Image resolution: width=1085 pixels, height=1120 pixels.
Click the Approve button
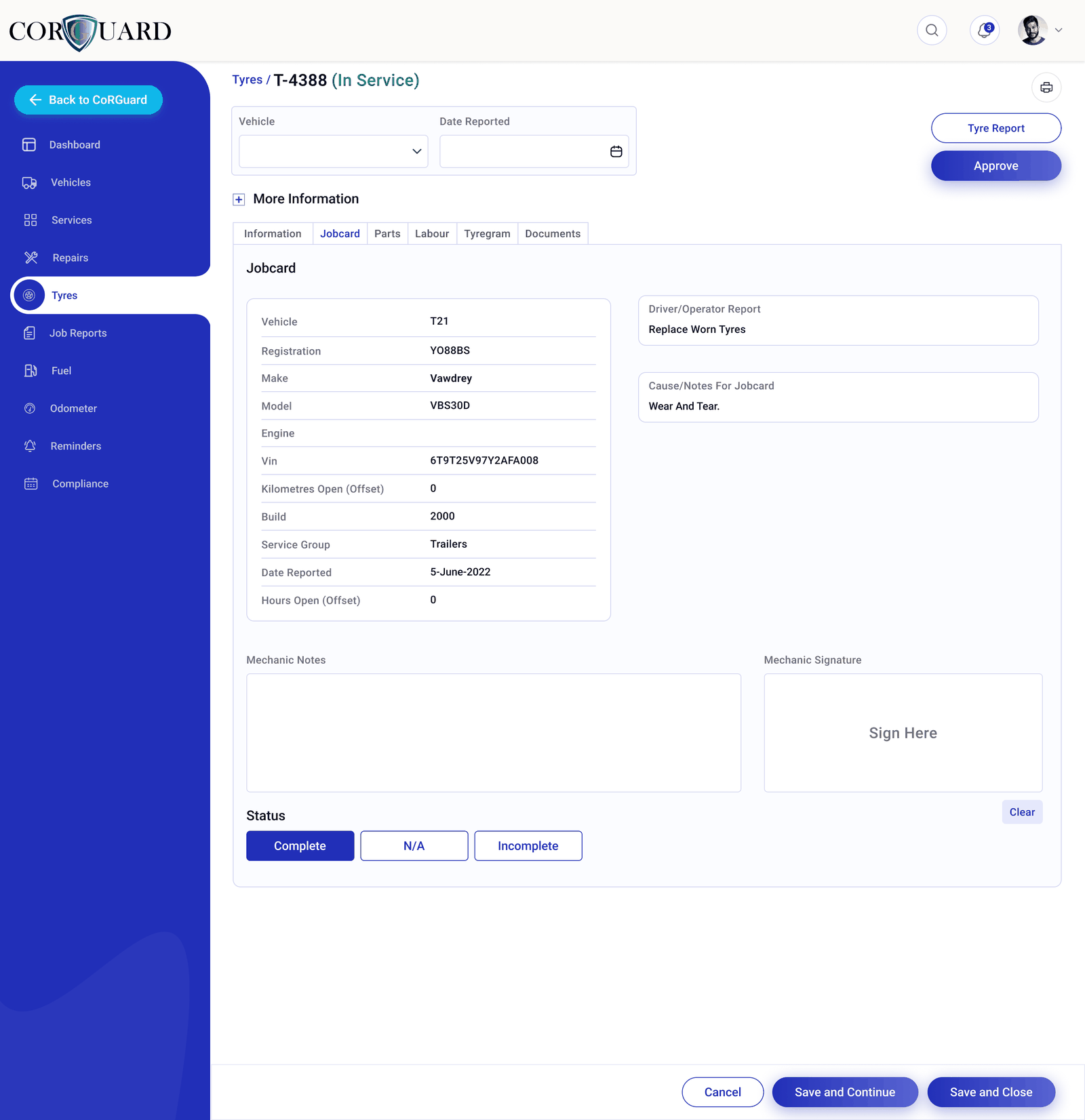click(996, 166)
